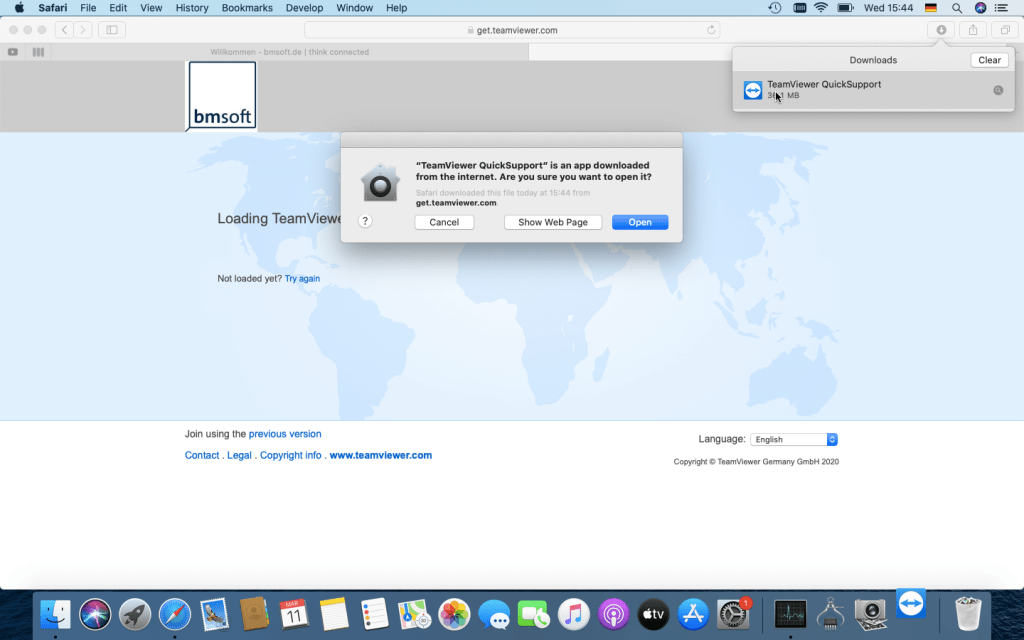Open FaceTime in the Dock
1024x640 pixels.
tap(534, 614)
